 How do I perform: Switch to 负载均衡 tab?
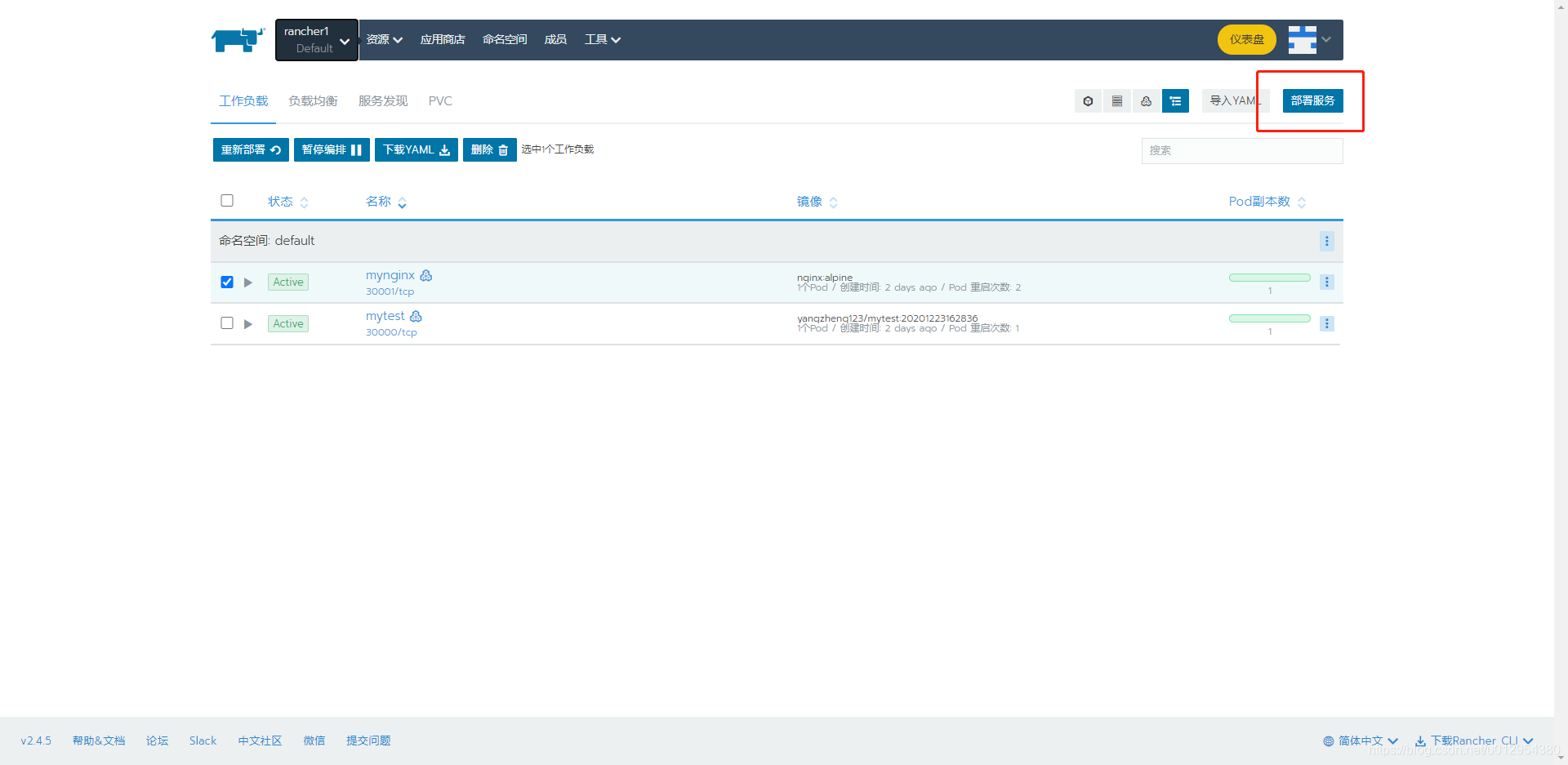313,101
